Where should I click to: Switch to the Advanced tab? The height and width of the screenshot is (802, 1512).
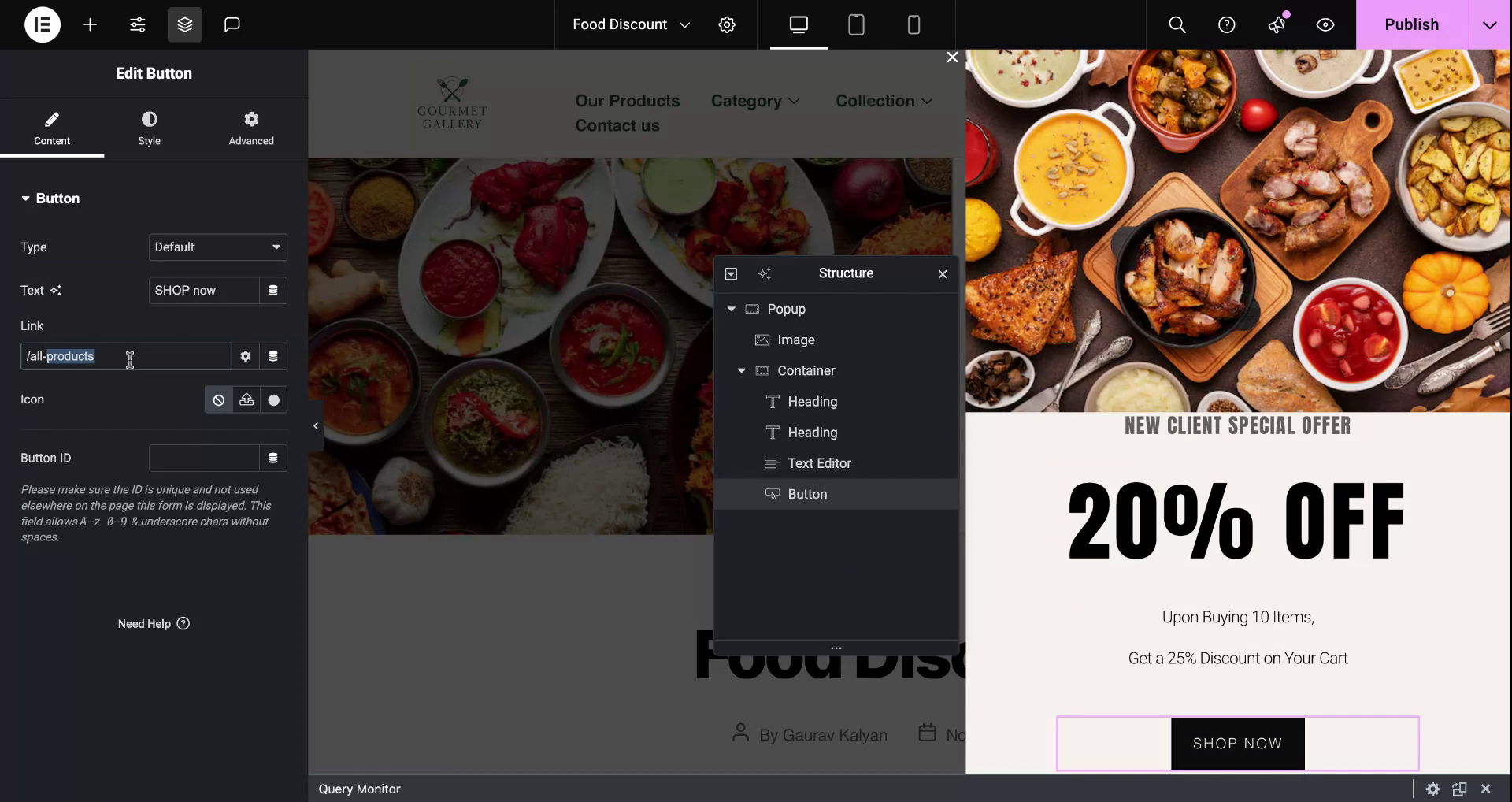coord(250,128)
